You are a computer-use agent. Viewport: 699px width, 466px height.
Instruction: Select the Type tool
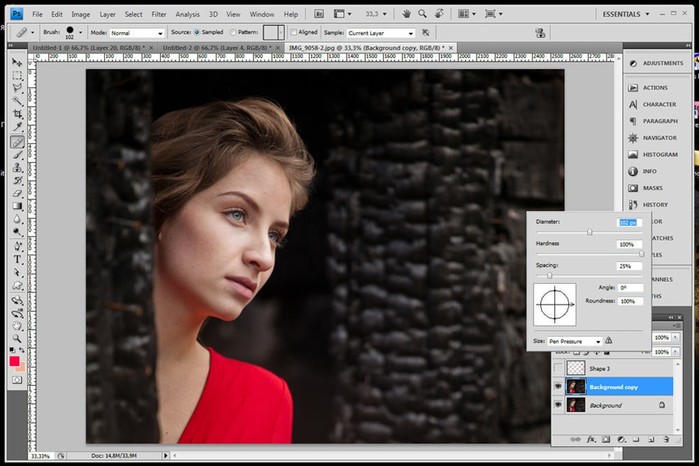pyautogui.click(x=17, y=260)
